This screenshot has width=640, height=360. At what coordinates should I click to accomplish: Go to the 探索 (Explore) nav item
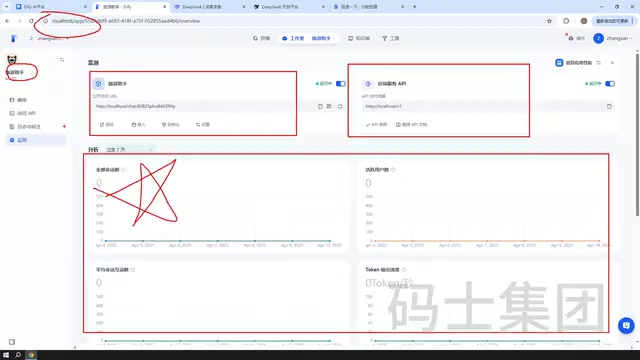[x=262, y=38]
